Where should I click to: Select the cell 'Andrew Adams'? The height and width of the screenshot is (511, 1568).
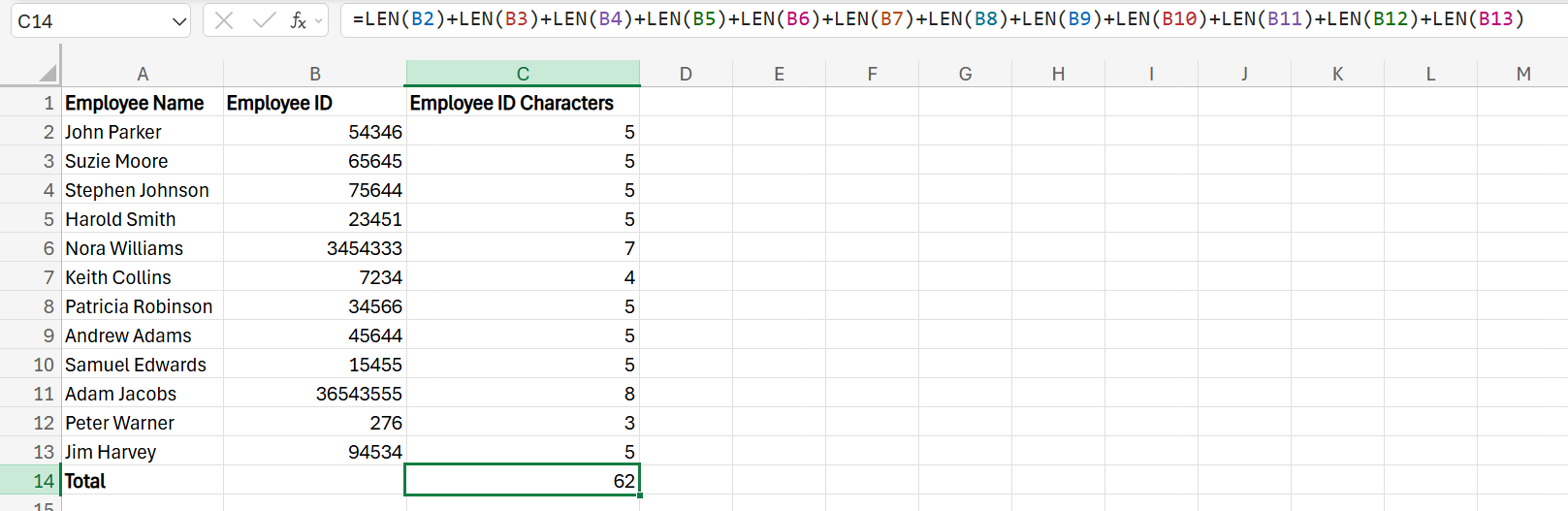click(x=143, y=335)
